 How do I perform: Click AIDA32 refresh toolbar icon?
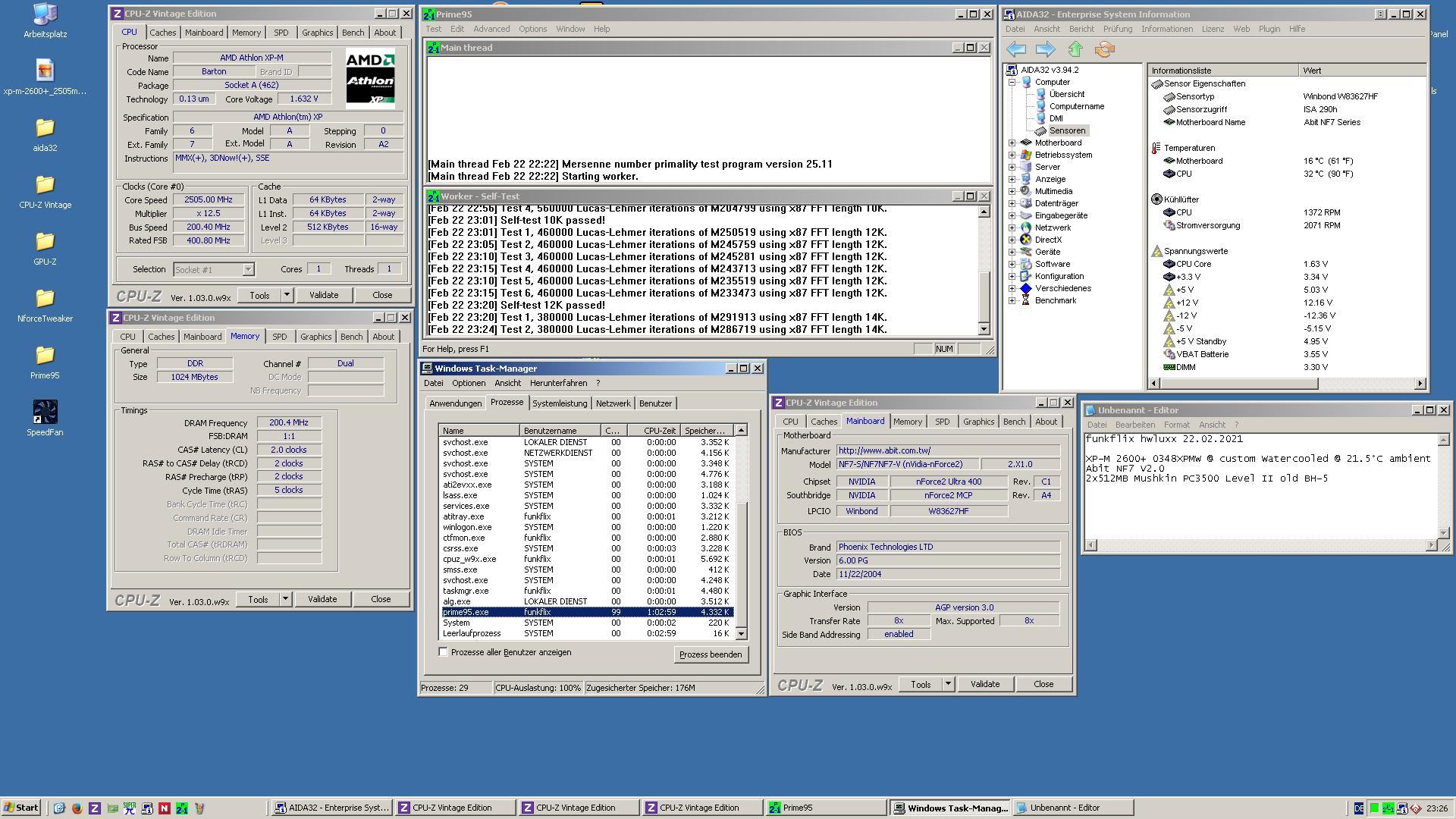point(1104,49)
